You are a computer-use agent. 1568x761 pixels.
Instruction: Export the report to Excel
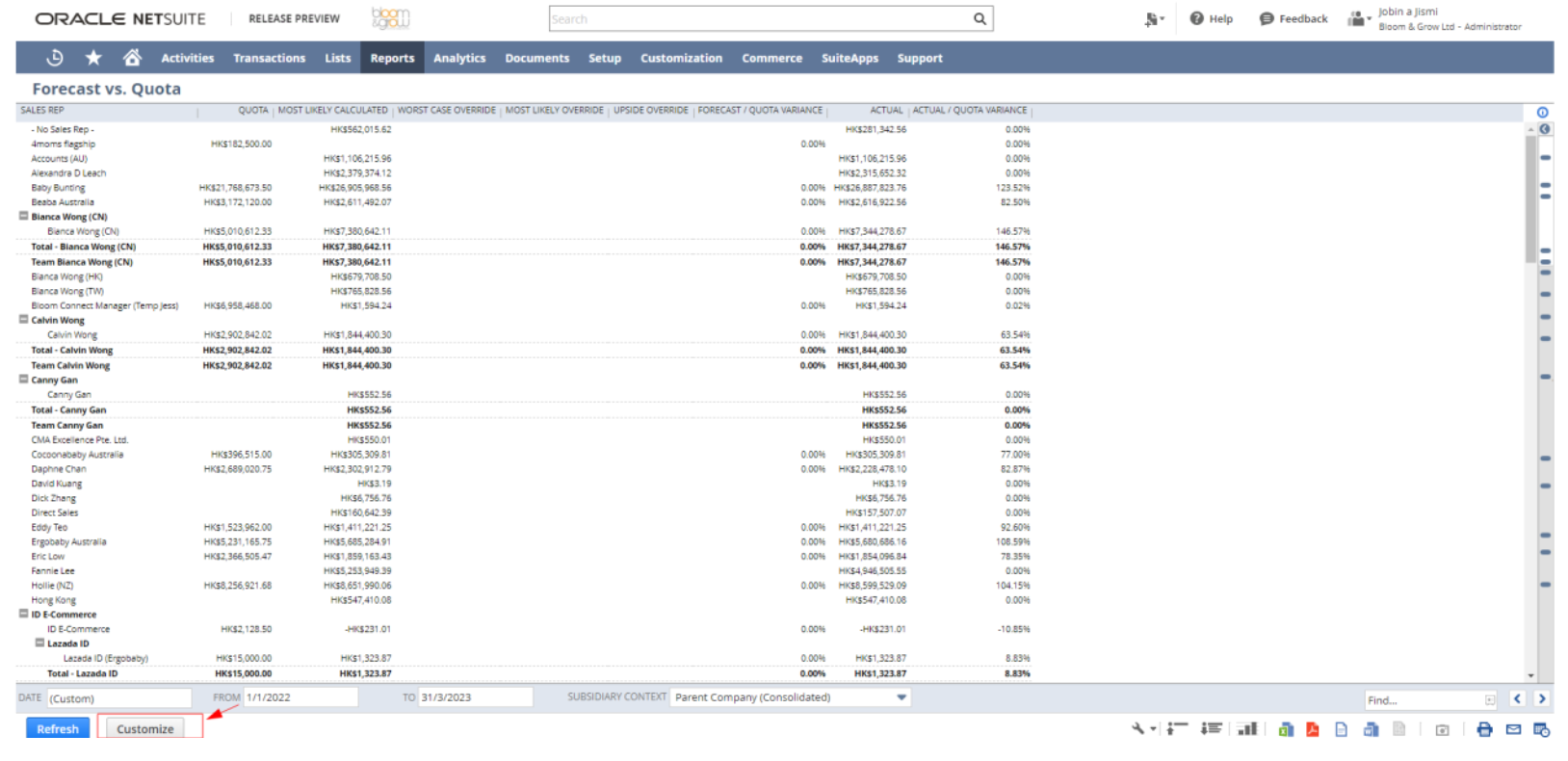point(1286,729)
